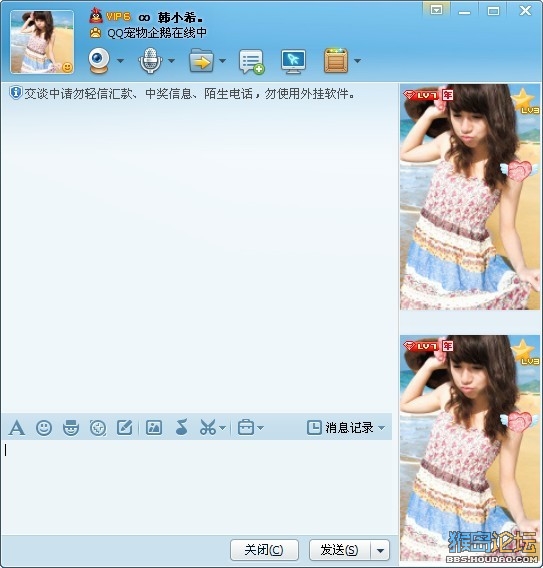
Task: Send a window shake nudge icon
Action: tap(98, 428)
